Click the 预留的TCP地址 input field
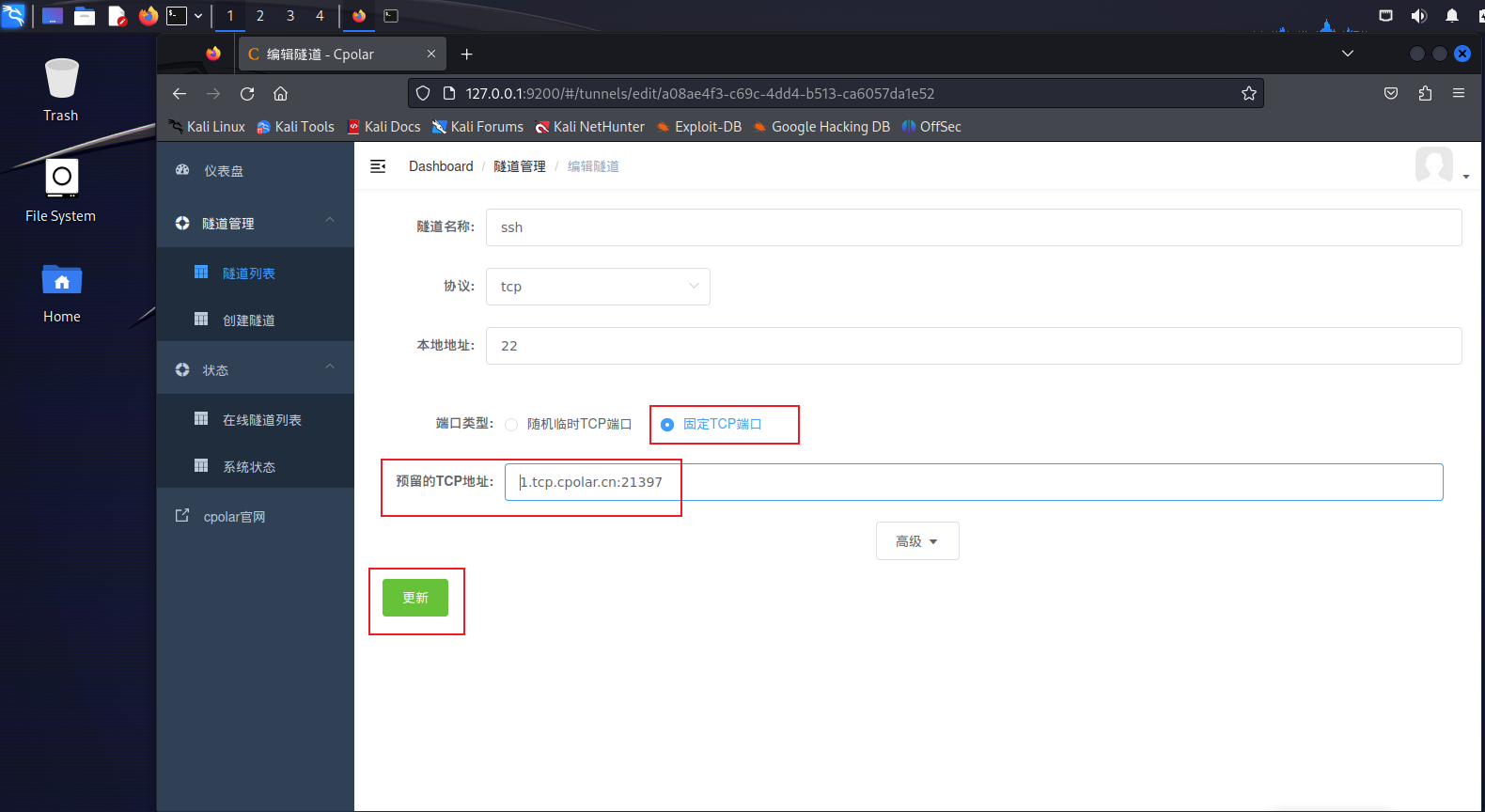 974,482
